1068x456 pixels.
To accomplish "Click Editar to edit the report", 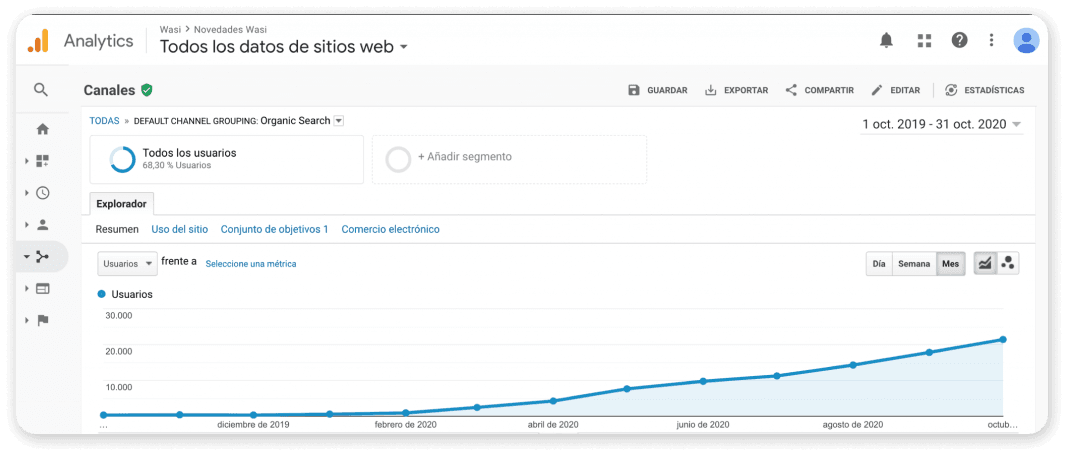I will [896, 90].
